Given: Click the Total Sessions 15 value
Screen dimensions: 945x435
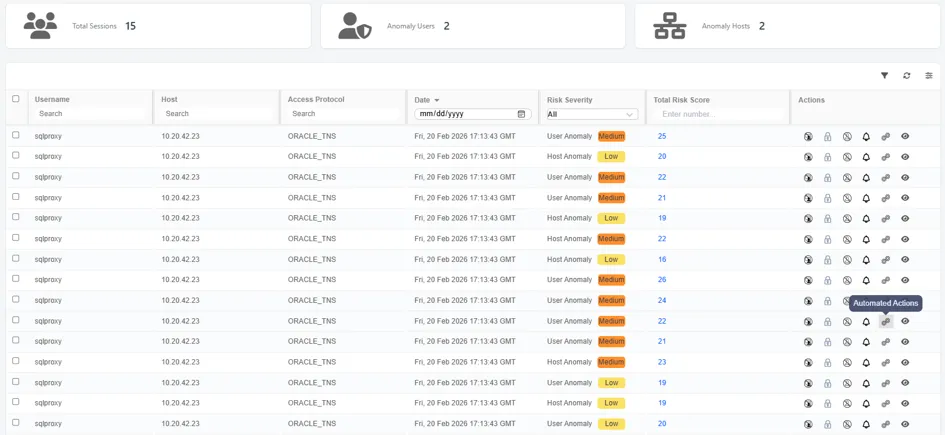Looking at the screenshot, I should coord(130,26).
